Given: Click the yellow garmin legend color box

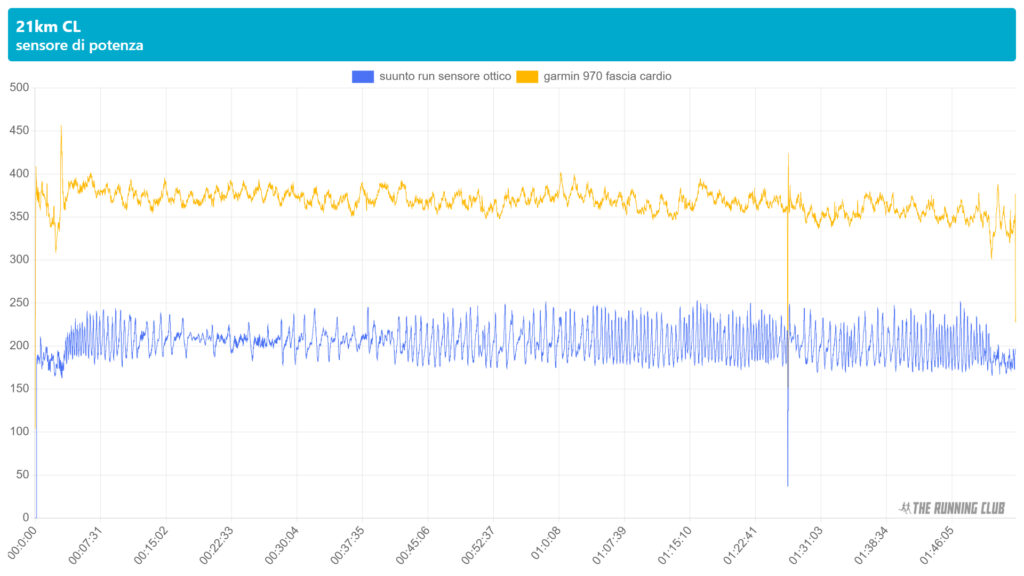Looking at the screenshot, I should [527, 76].
